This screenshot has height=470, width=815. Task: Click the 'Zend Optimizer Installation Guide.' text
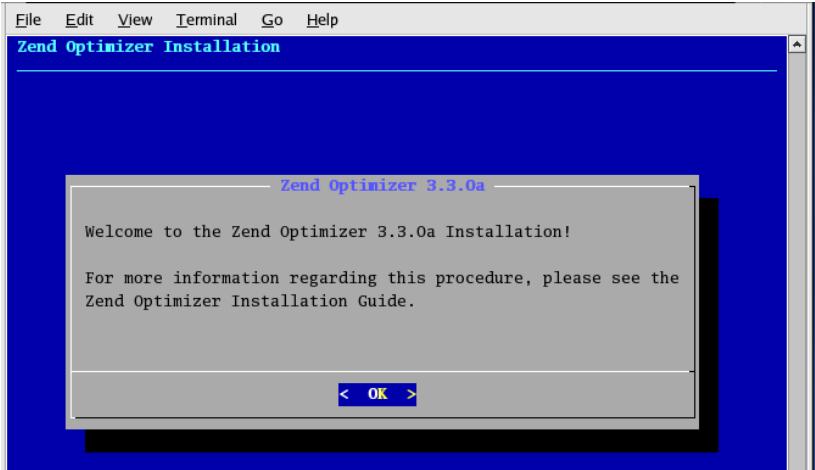(250, 301)
